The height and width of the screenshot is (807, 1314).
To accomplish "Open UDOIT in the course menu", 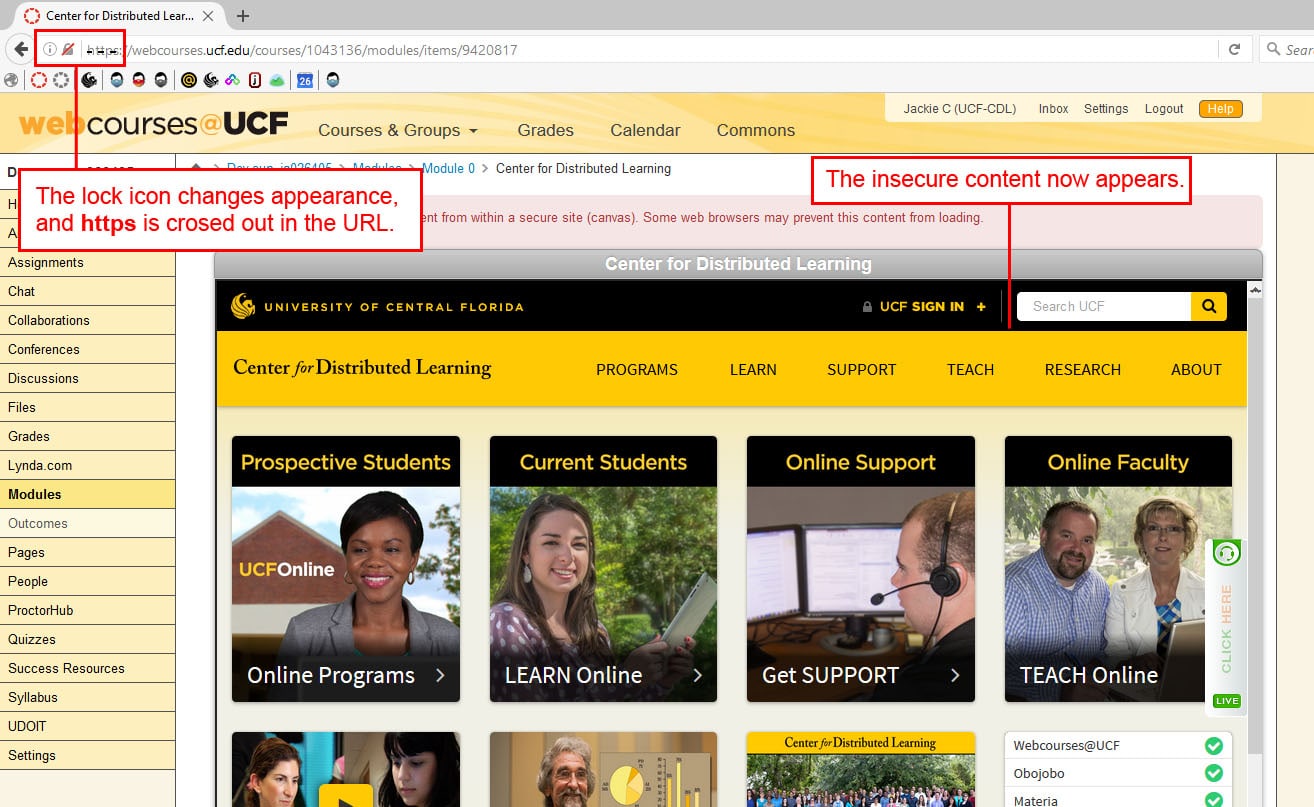I will click(87, 727).
